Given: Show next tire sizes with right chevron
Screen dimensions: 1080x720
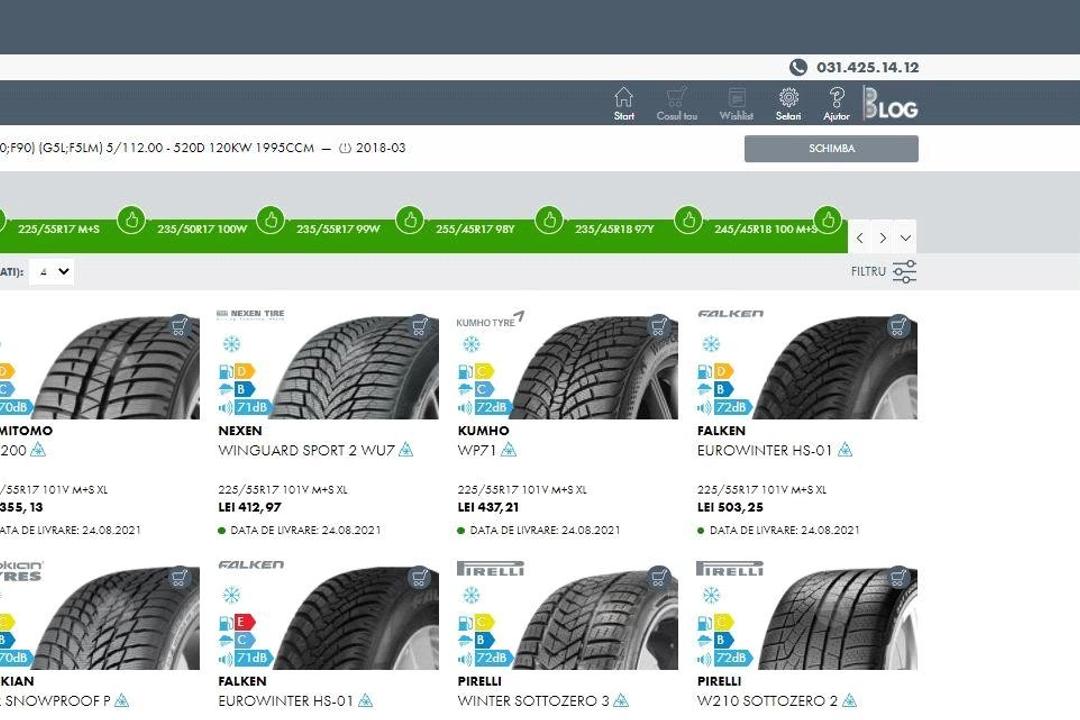Looking at the screenshot, I should (x=883, y=238).
